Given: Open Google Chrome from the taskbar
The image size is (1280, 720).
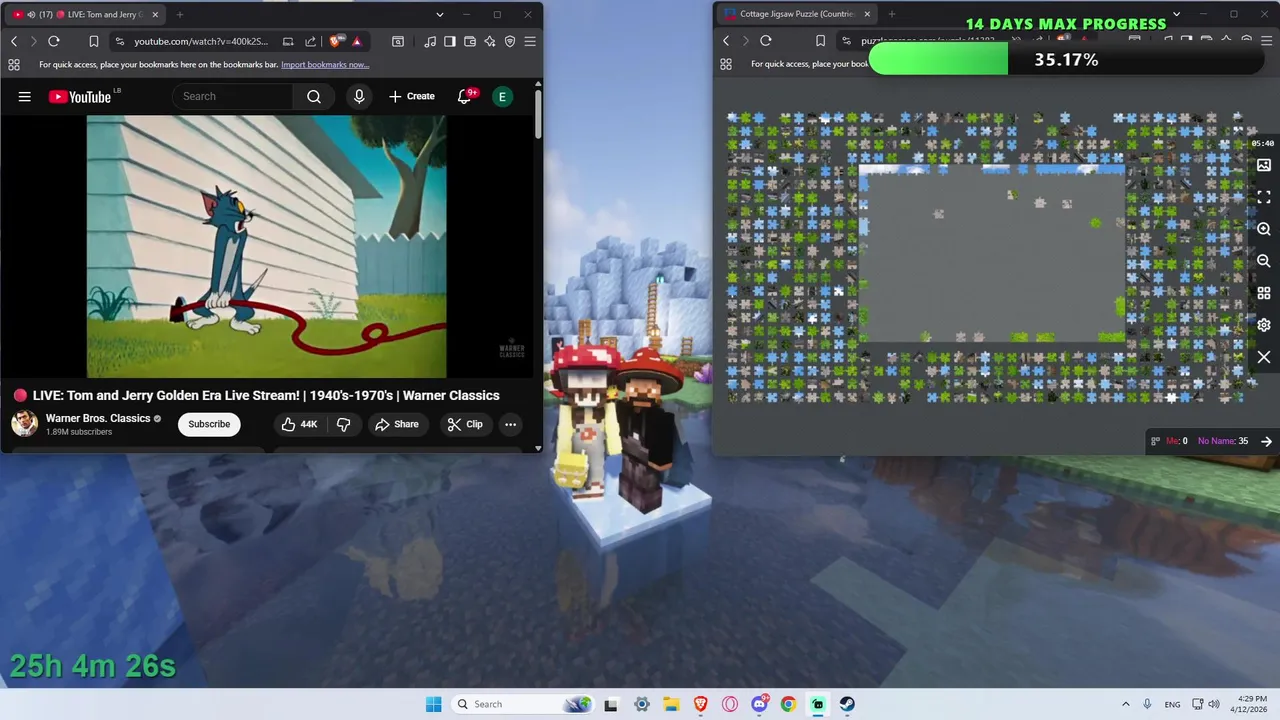Looking at the screenshot, I should point(788,704).
